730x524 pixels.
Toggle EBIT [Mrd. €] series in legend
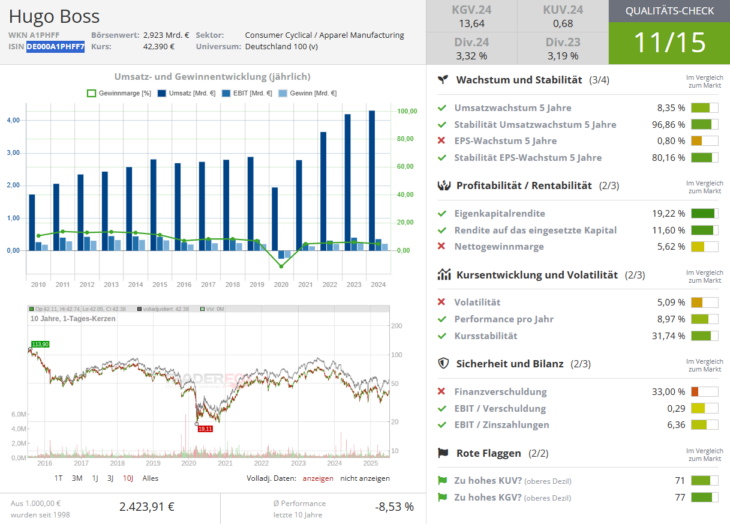247,93
